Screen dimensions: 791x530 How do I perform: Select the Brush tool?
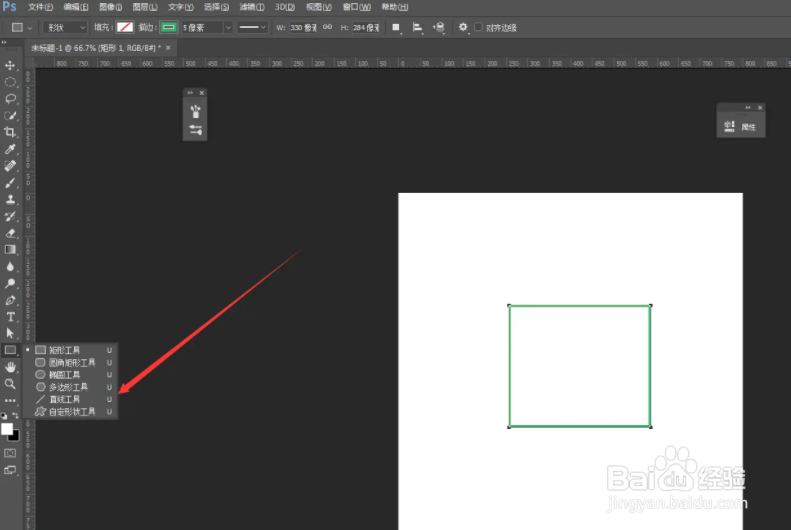click(x=10, y=183)
